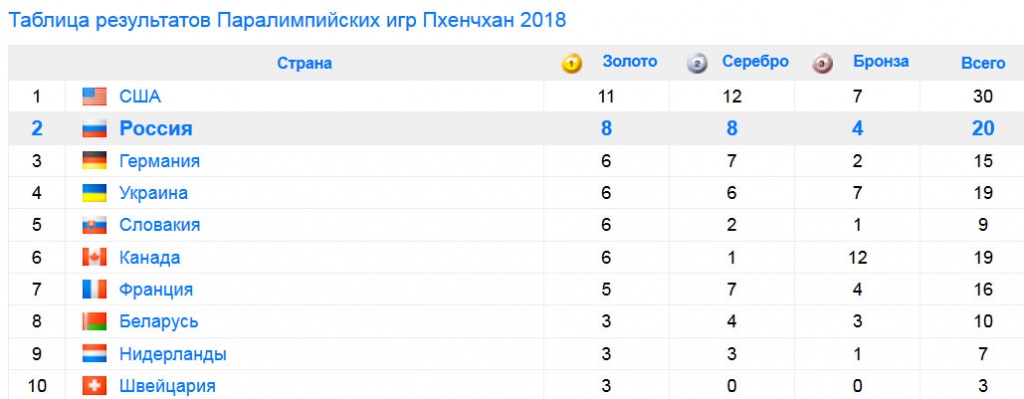
Task: Sort by the Серебро column header
Action: (x=755, y=62)
